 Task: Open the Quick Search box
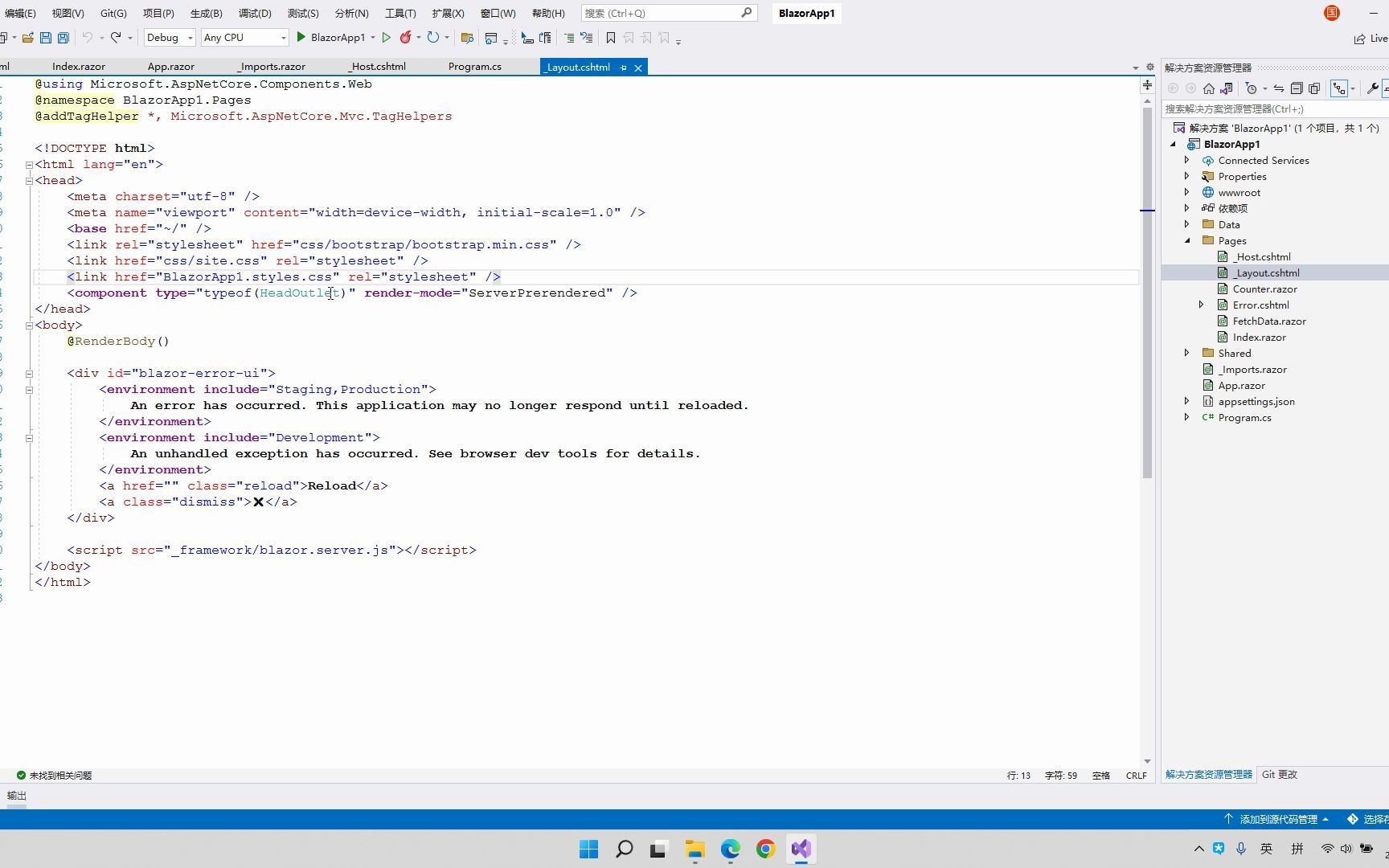tap(667, 13)
